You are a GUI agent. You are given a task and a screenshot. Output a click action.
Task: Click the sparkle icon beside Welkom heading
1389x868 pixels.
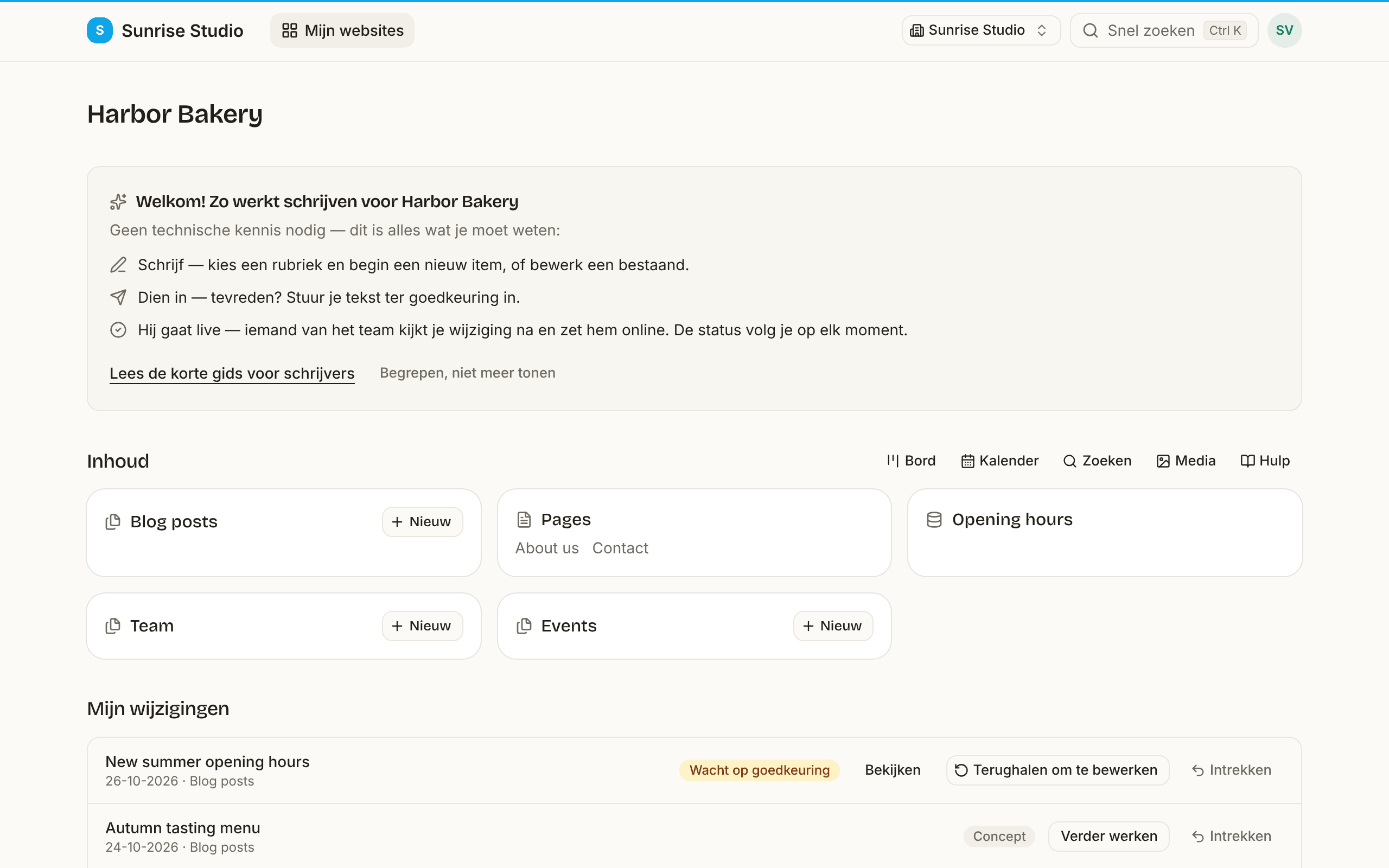(x=118, y=201)
